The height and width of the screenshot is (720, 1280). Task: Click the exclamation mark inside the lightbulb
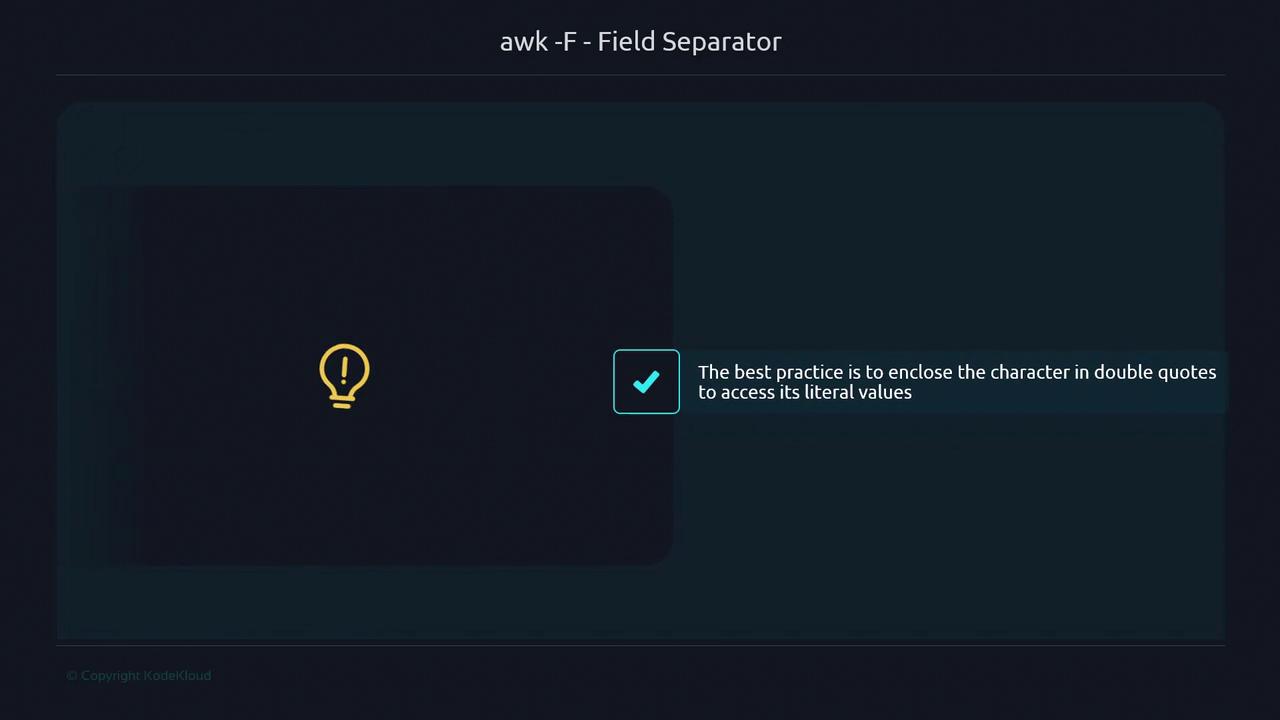point(344,370)
